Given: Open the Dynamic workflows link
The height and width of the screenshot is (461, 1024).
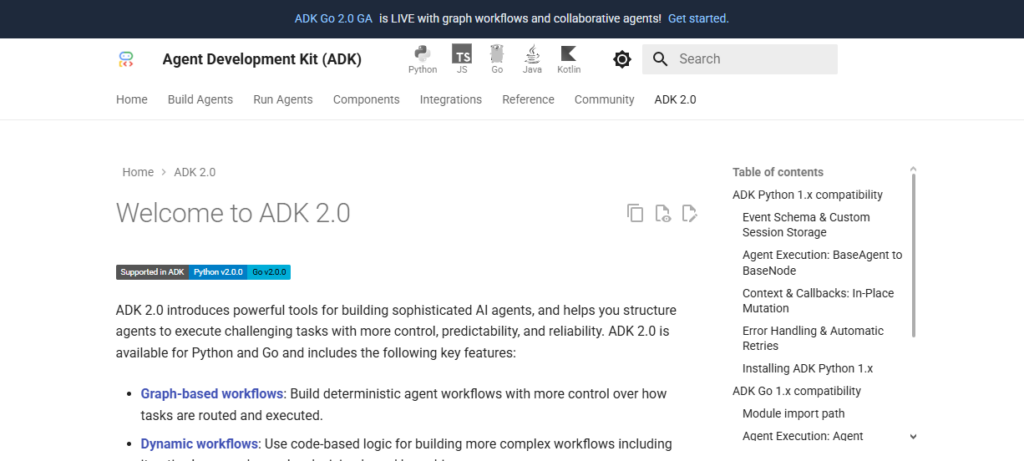Looking at the screenshot, I should click(x=199, y=444).
